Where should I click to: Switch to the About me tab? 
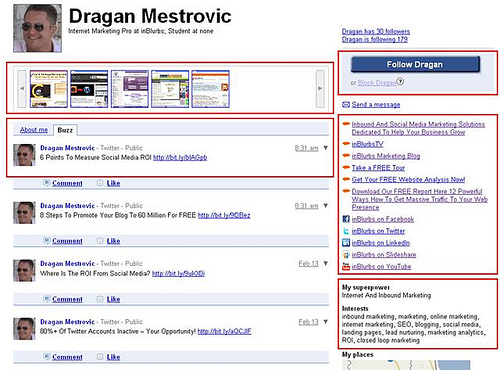[34, 130]
